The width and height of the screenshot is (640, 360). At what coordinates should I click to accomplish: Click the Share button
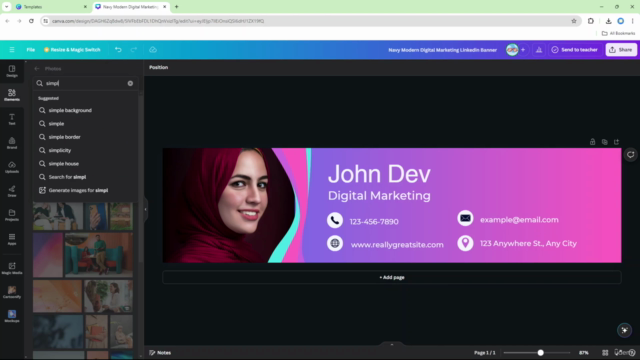(621, 50)
